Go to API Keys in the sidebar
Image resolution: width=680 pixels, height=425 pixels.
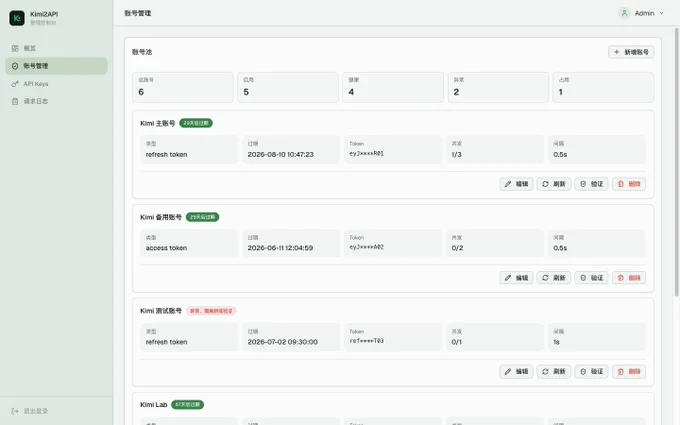(56, 84)
